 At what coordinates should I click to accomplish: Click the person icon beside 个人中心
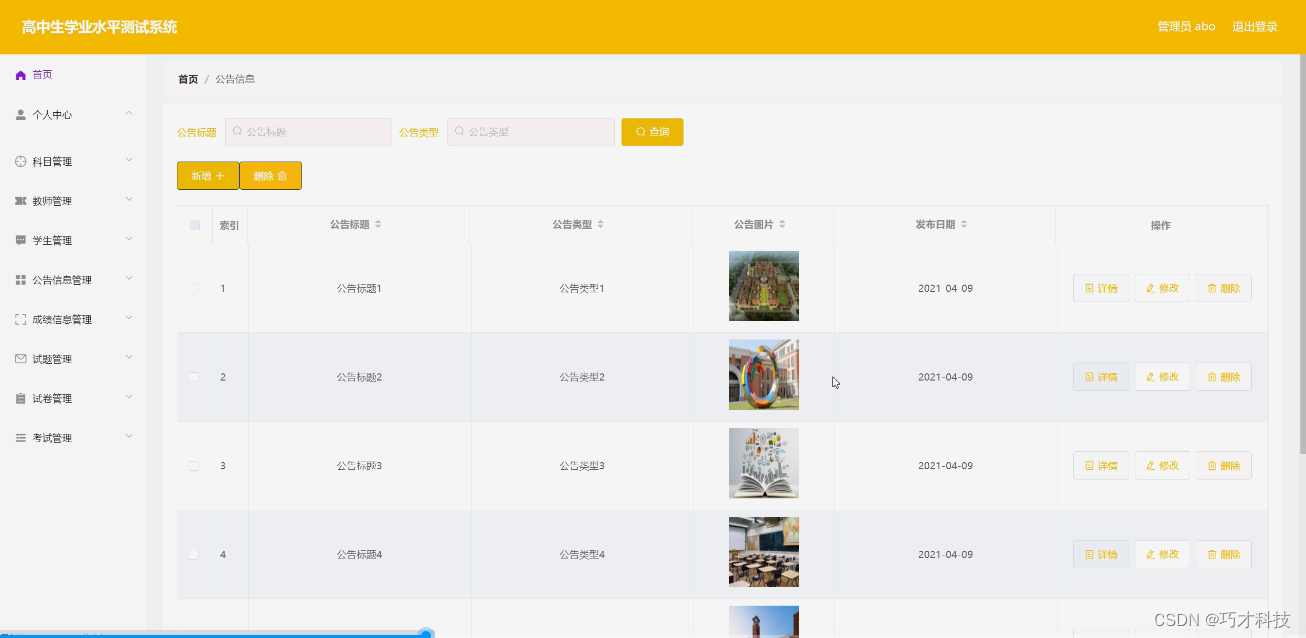(21, 115)
